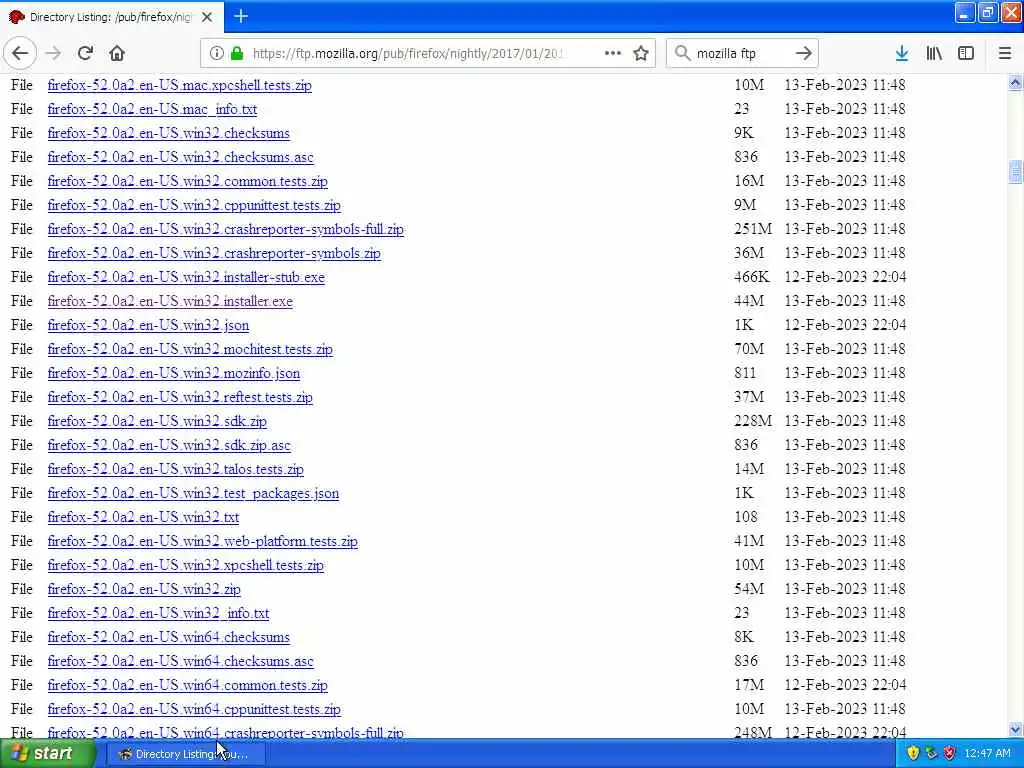Open win32.json link
The width and height of the screenshot is (1024, 768).
[148, 325]
